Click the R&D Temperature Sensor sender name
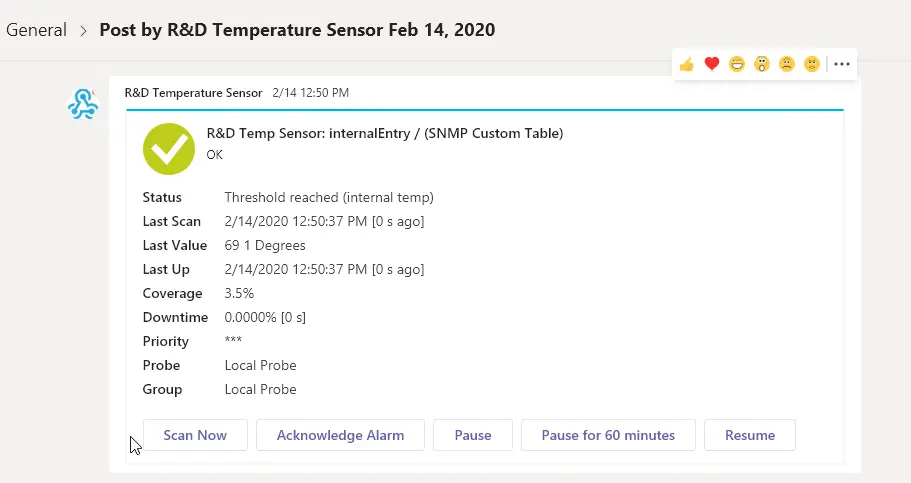The image size is (911, 483). pyautogui.click(x=193, y=93)
